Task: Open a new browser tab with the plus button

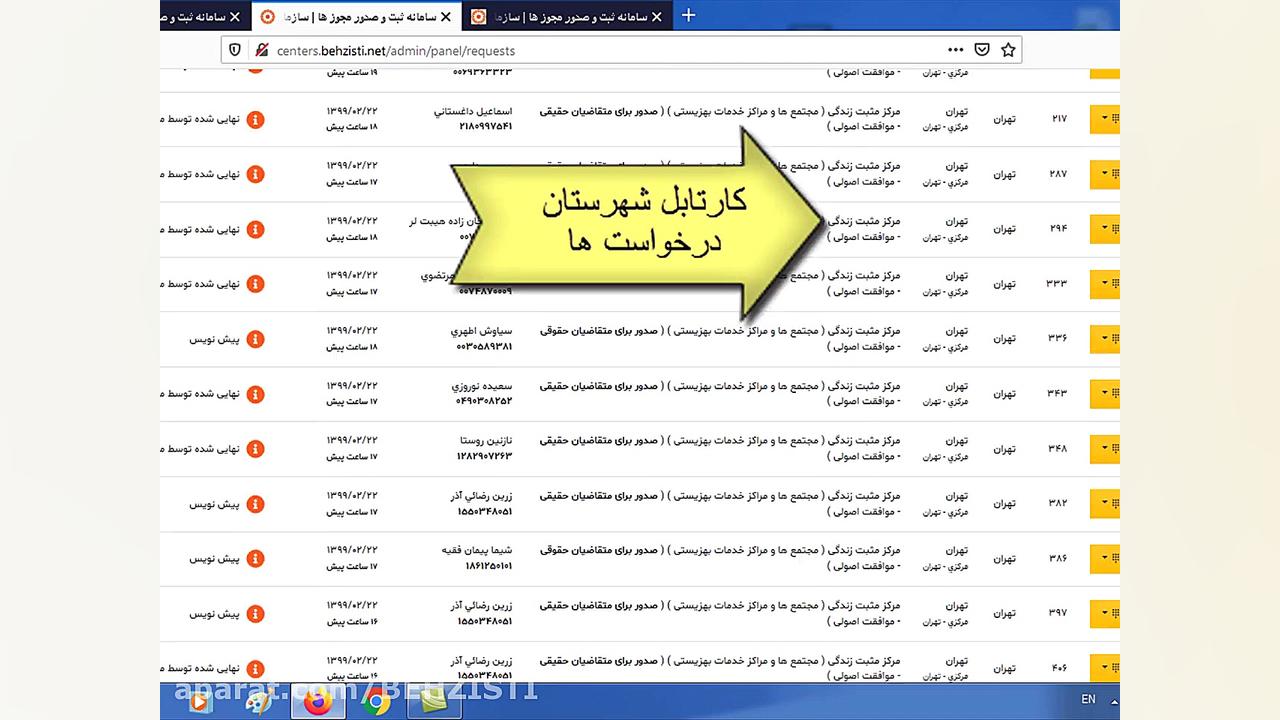Action: pyautogui.click(x=688, y=16)
